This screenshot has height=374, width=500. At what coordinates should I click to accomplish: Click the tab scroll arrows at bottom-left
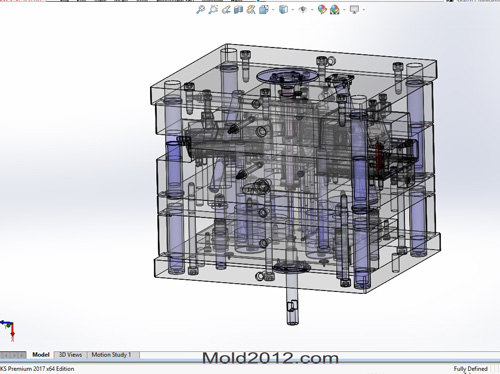[13, 355]
